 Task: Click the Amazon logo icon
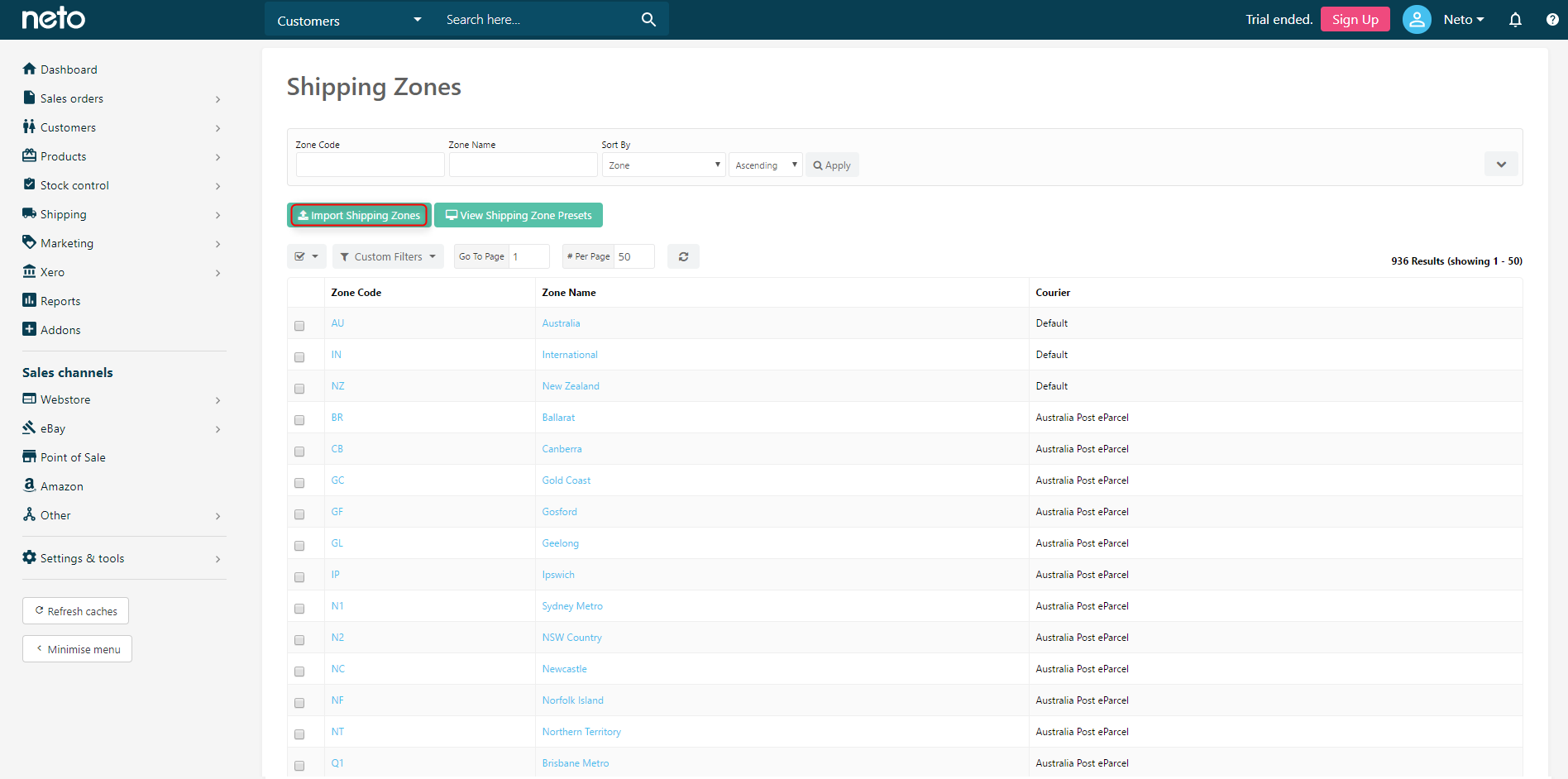click(30, 485)
